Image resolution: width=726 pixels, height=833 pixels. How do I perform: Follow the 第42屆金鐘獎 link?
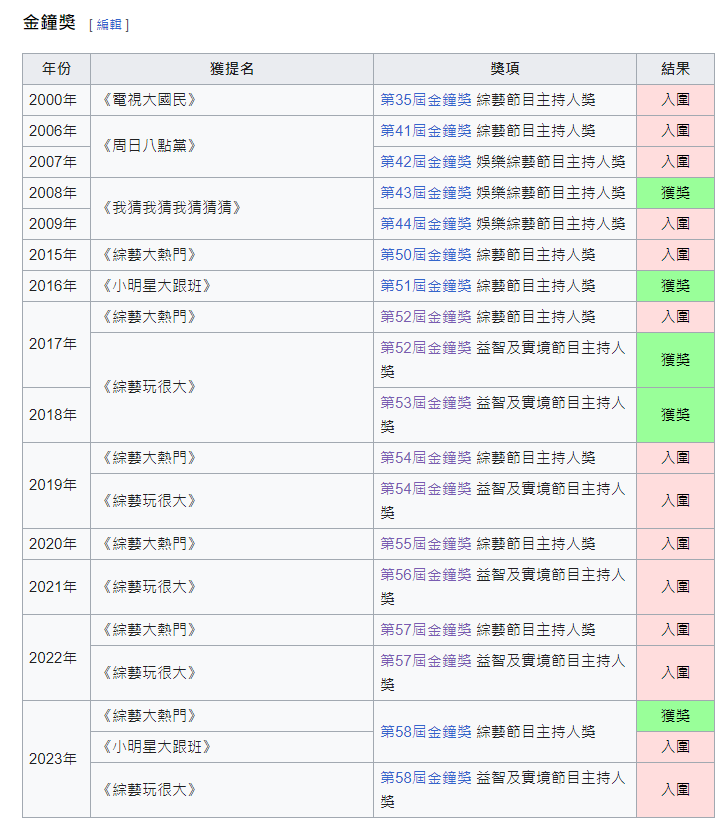(x=425, y=162)
